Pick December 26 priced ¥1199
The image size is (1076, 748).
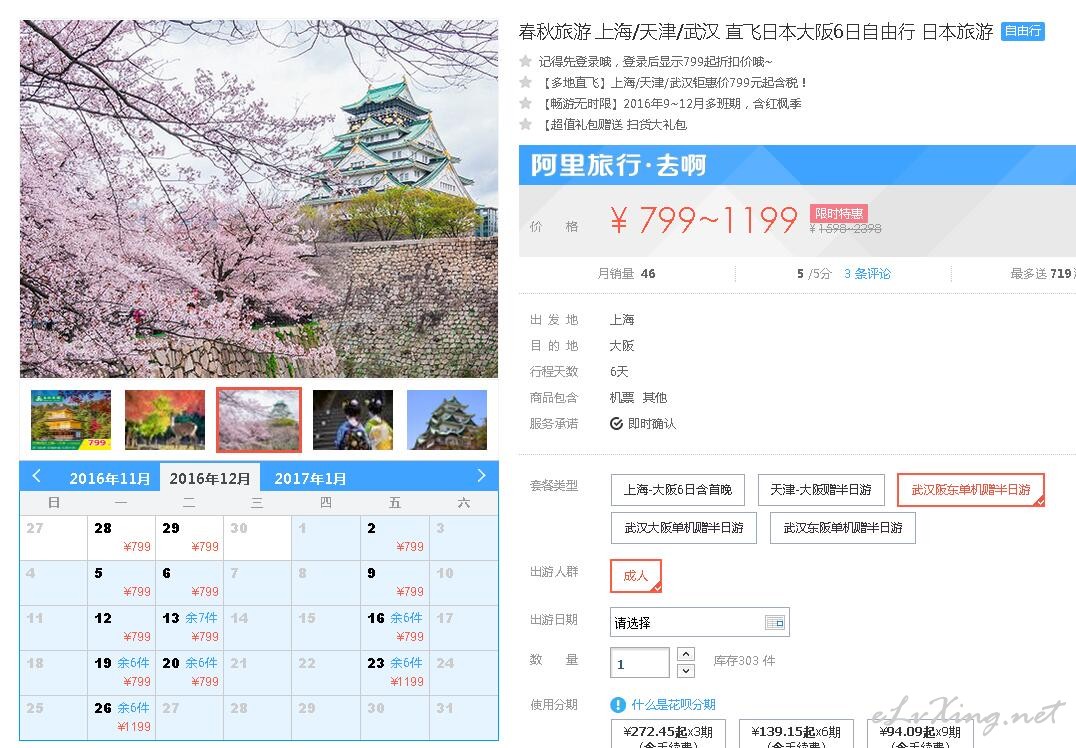coord(121,718)
